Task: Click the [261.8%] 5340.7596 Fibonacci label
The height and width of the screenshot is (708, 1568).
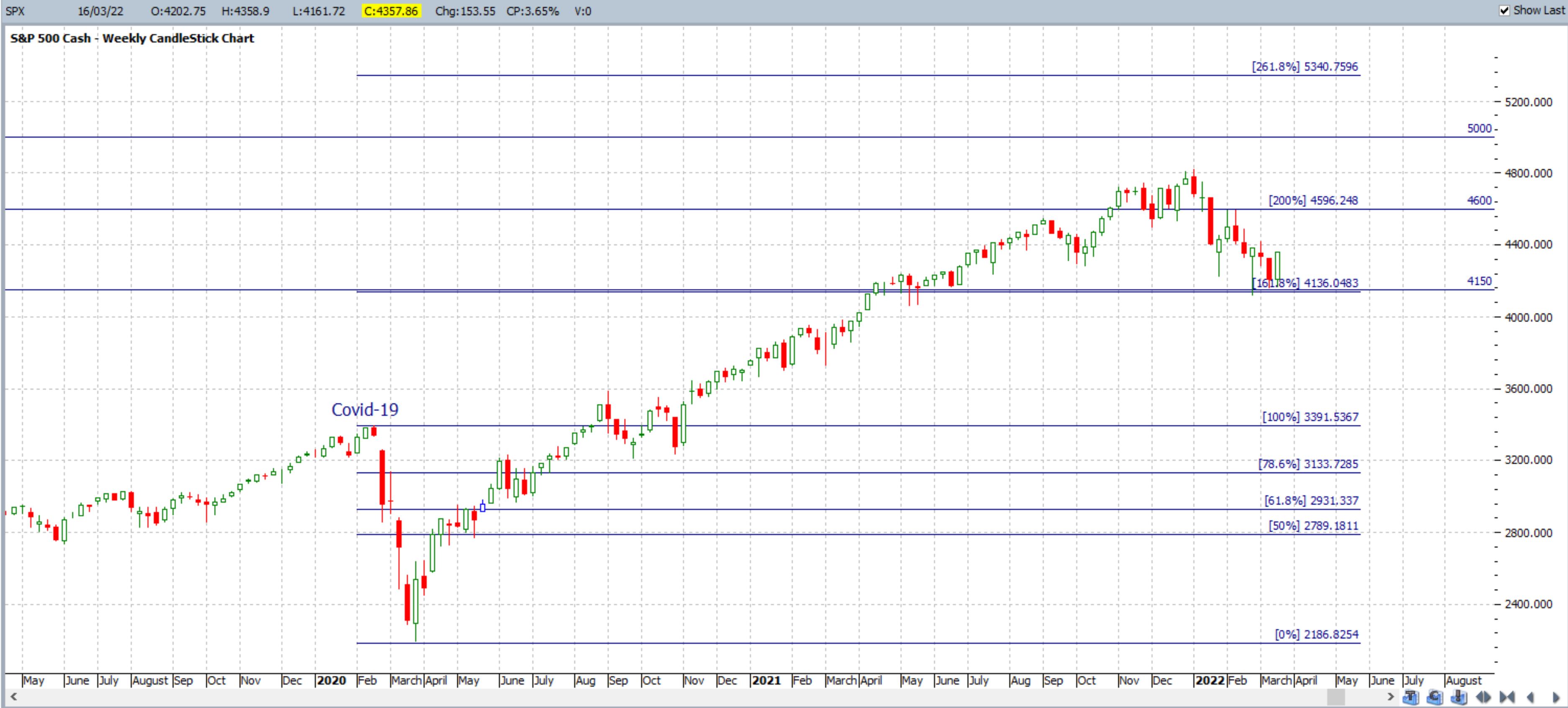Action: point(1304,66)
